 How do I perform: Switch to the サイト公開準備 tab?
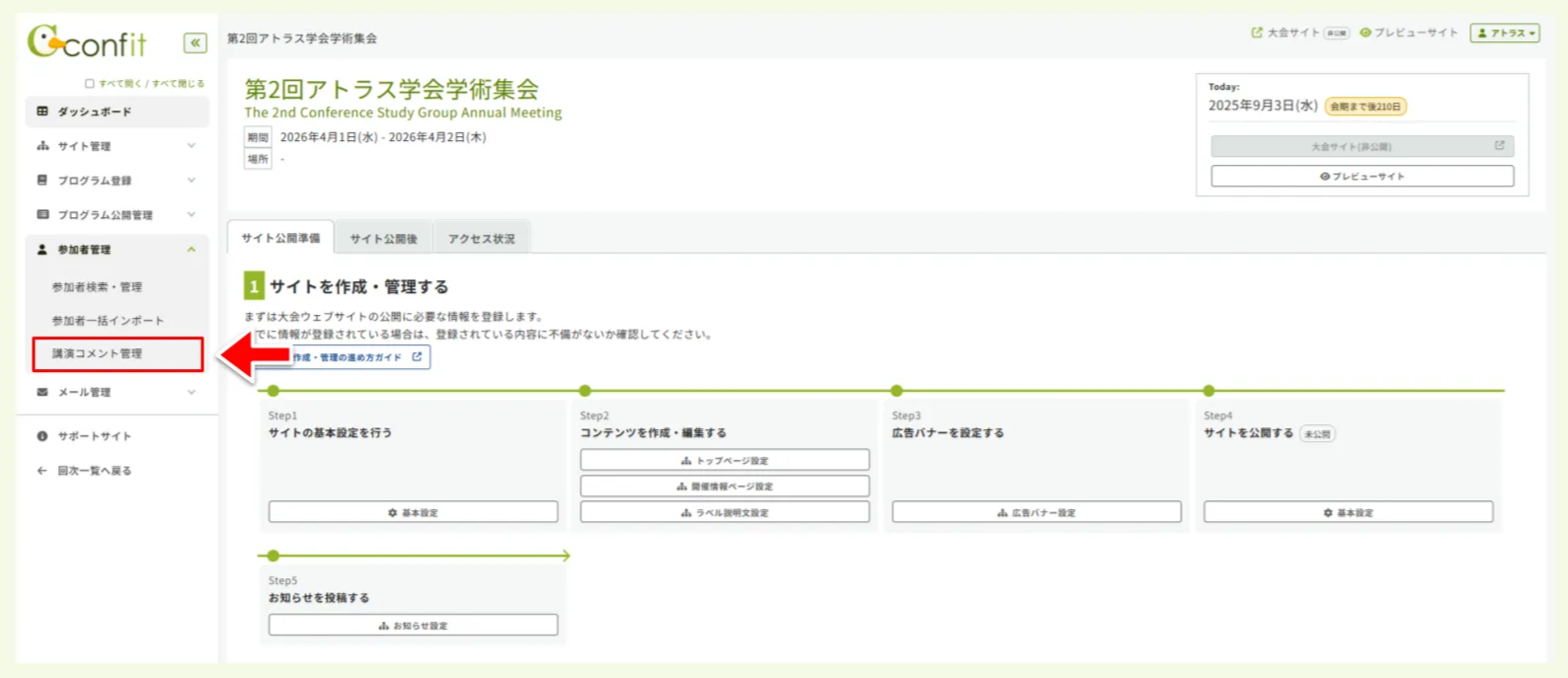(x=280, y=238)
